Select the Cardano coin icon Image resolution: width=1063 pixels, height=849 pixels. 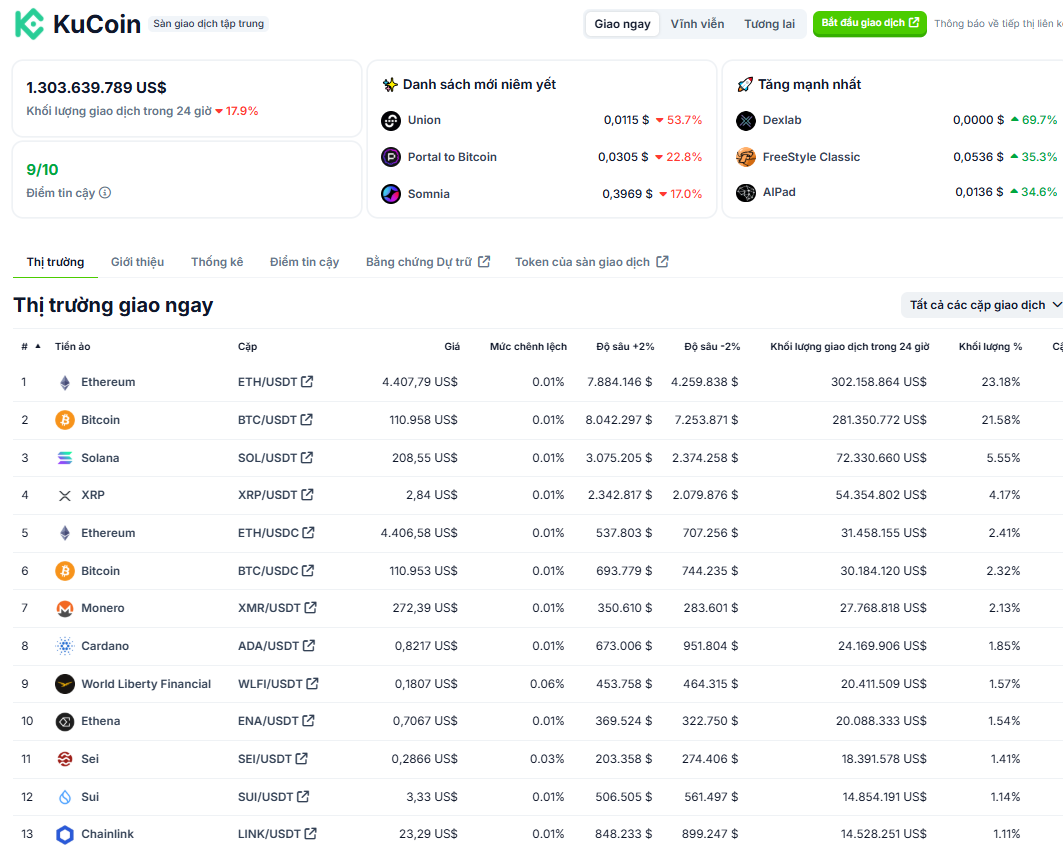[65, 645]
